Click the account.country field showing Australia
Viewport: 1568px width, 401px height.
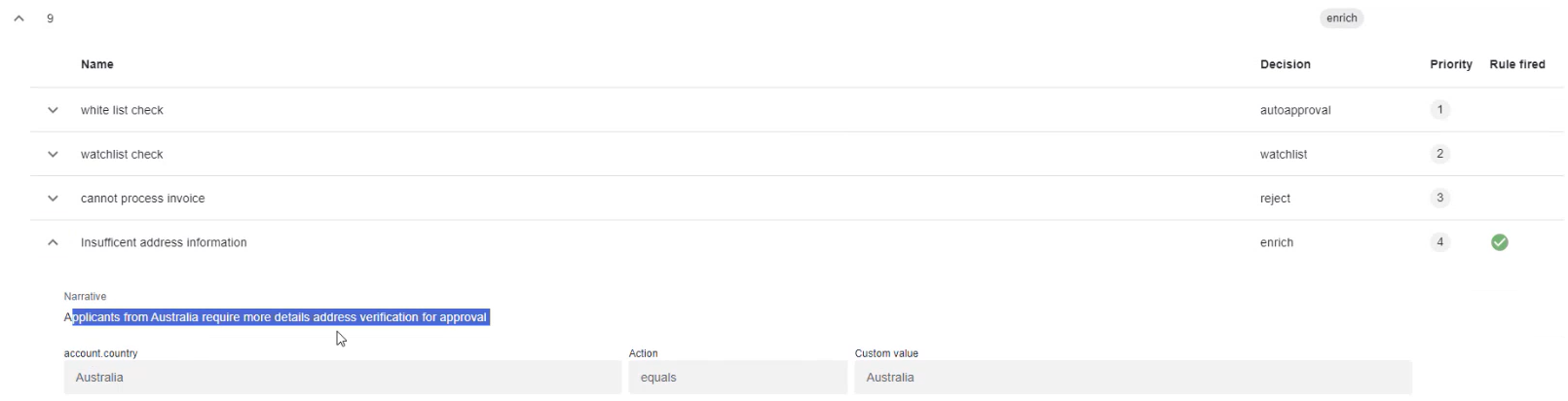(x=343, y=378)
